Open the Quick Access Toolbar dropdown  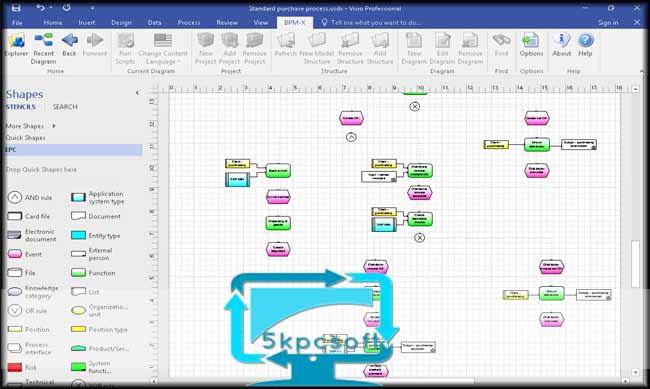[92, 8]
